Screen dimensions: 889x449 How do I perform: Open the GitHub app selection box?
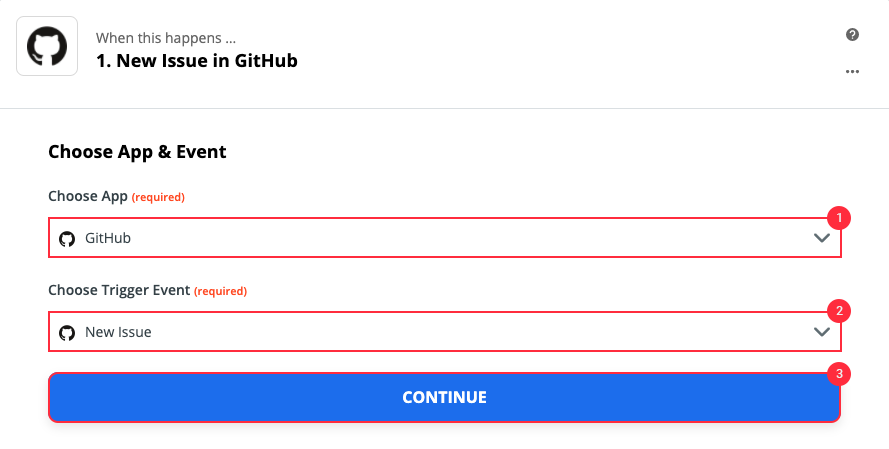(444, 238)
